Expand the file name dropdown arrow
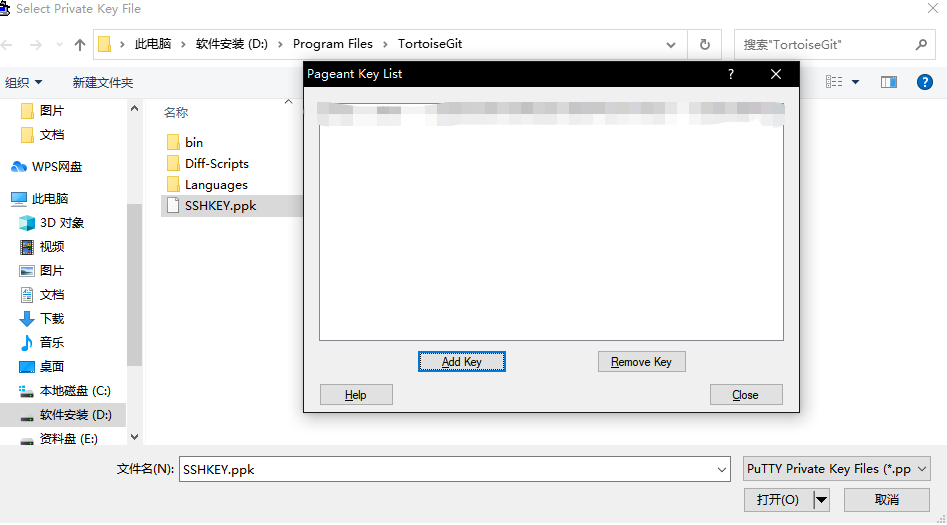The image size is (947, 525). [721, 469]
